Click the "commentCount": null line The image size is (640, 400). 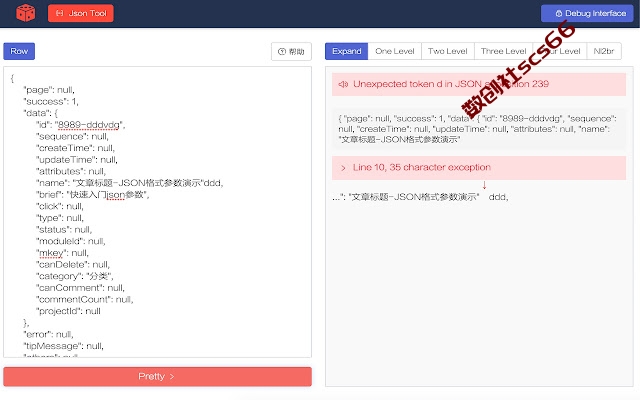84,300
